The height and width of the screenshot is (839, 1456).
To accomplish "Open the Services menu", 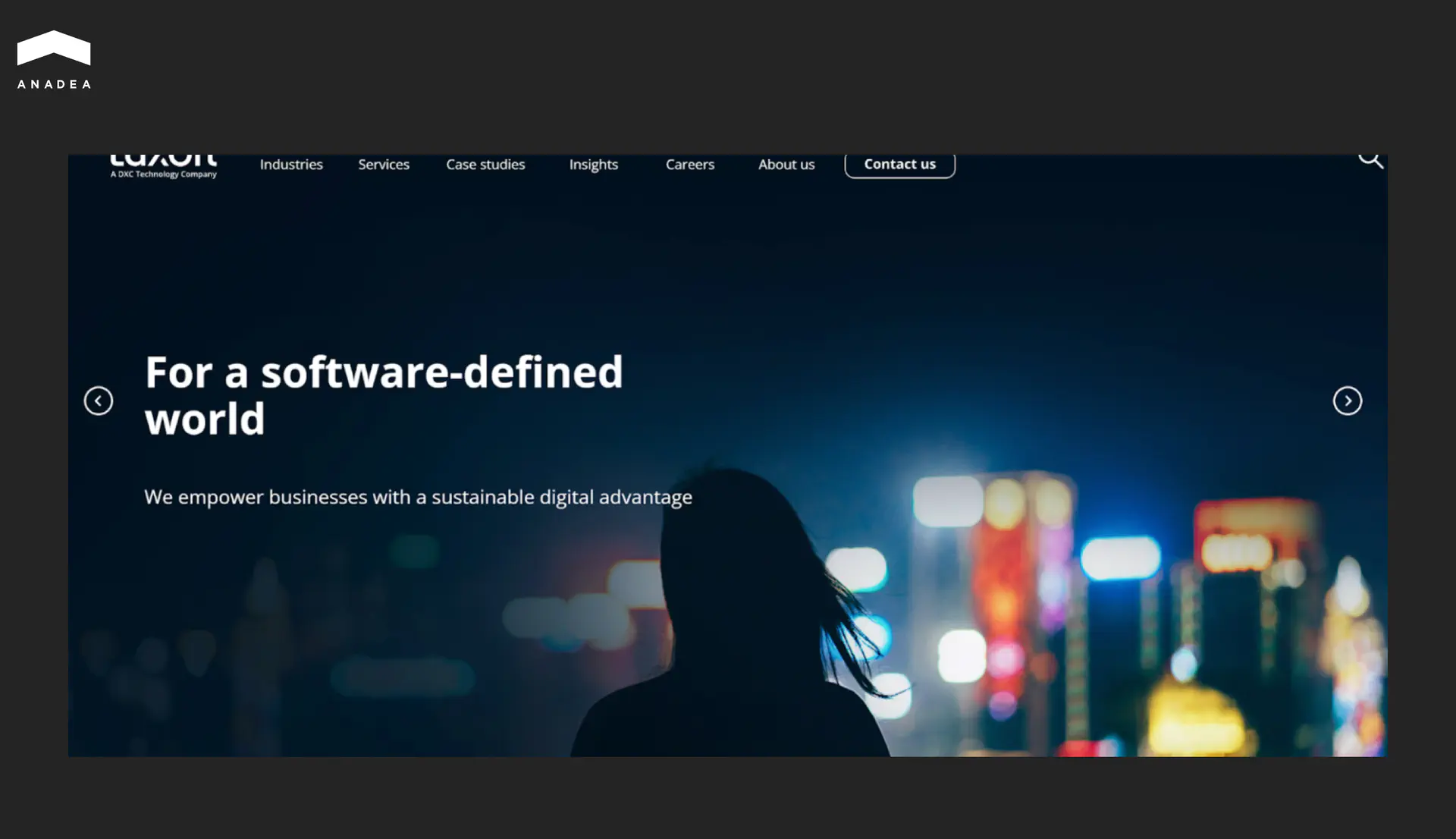I will pos(383,165).
